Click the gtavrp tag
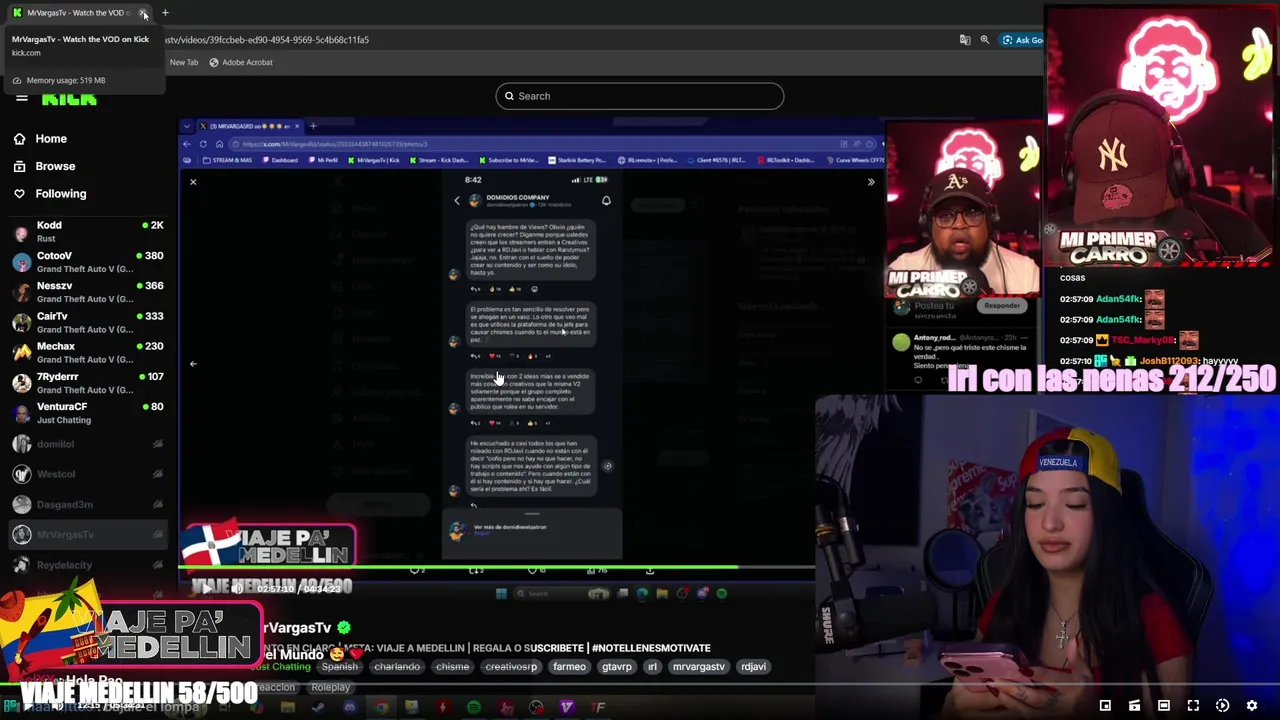Viewport: 1280px width, 720px height. [x=617, y=667]
